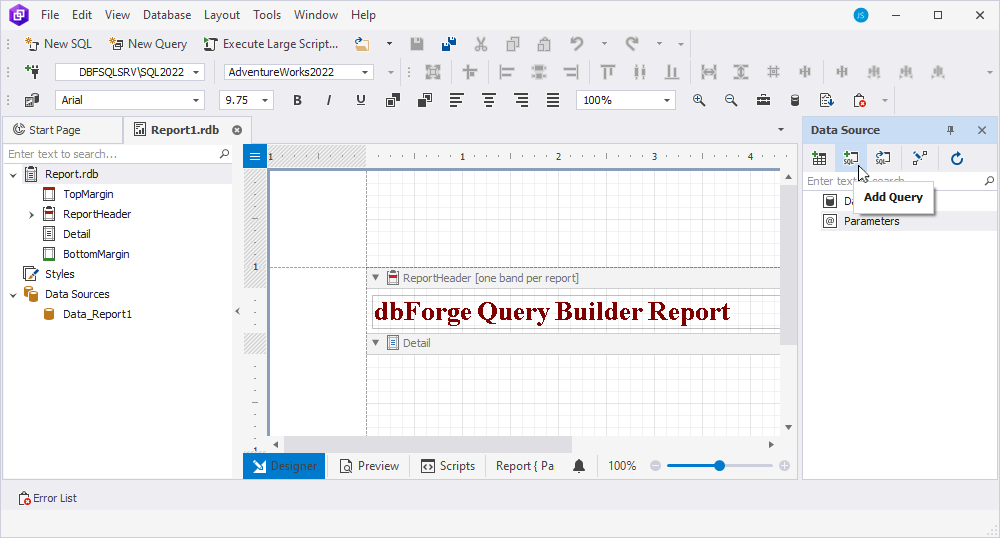Open the Tools menu

(x=267, y=15)
